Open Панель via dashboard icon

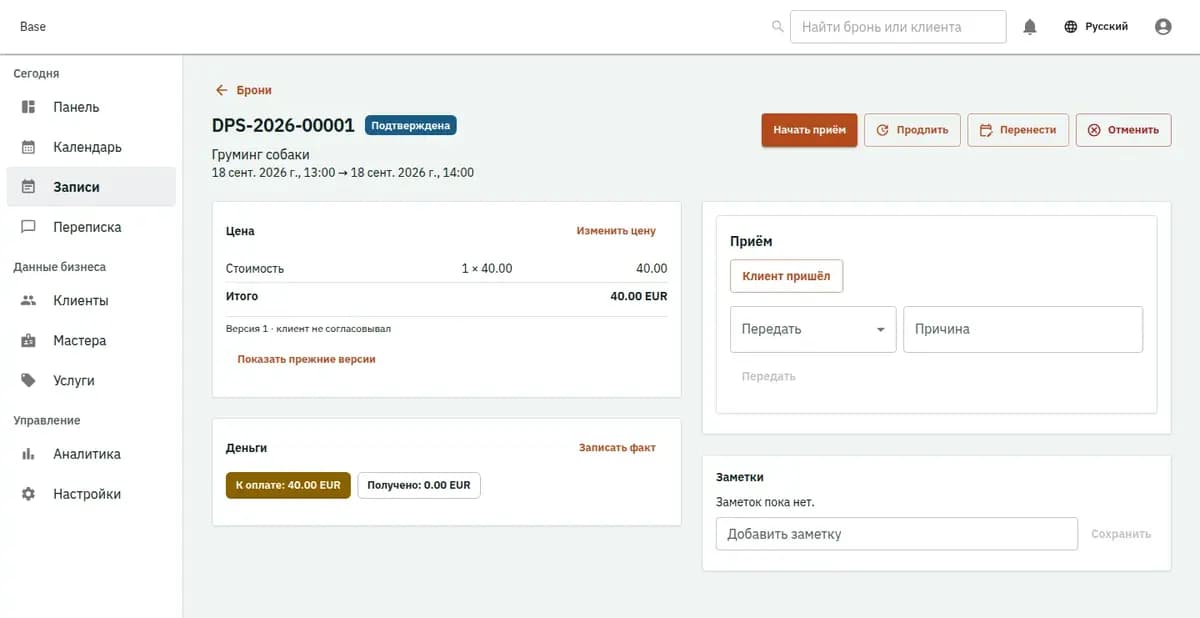29,107
